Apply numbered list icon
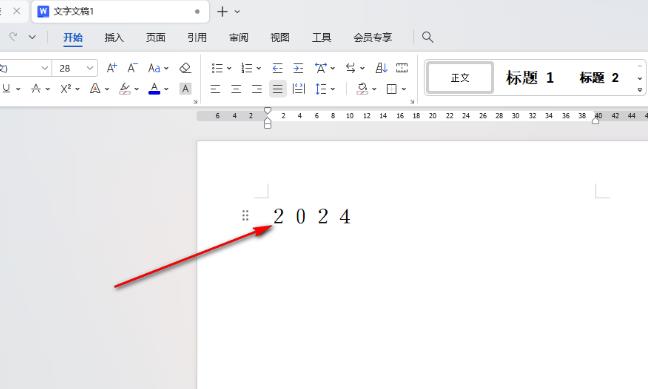Viewport: 648px width, 389px height. (x=247, y=68)
